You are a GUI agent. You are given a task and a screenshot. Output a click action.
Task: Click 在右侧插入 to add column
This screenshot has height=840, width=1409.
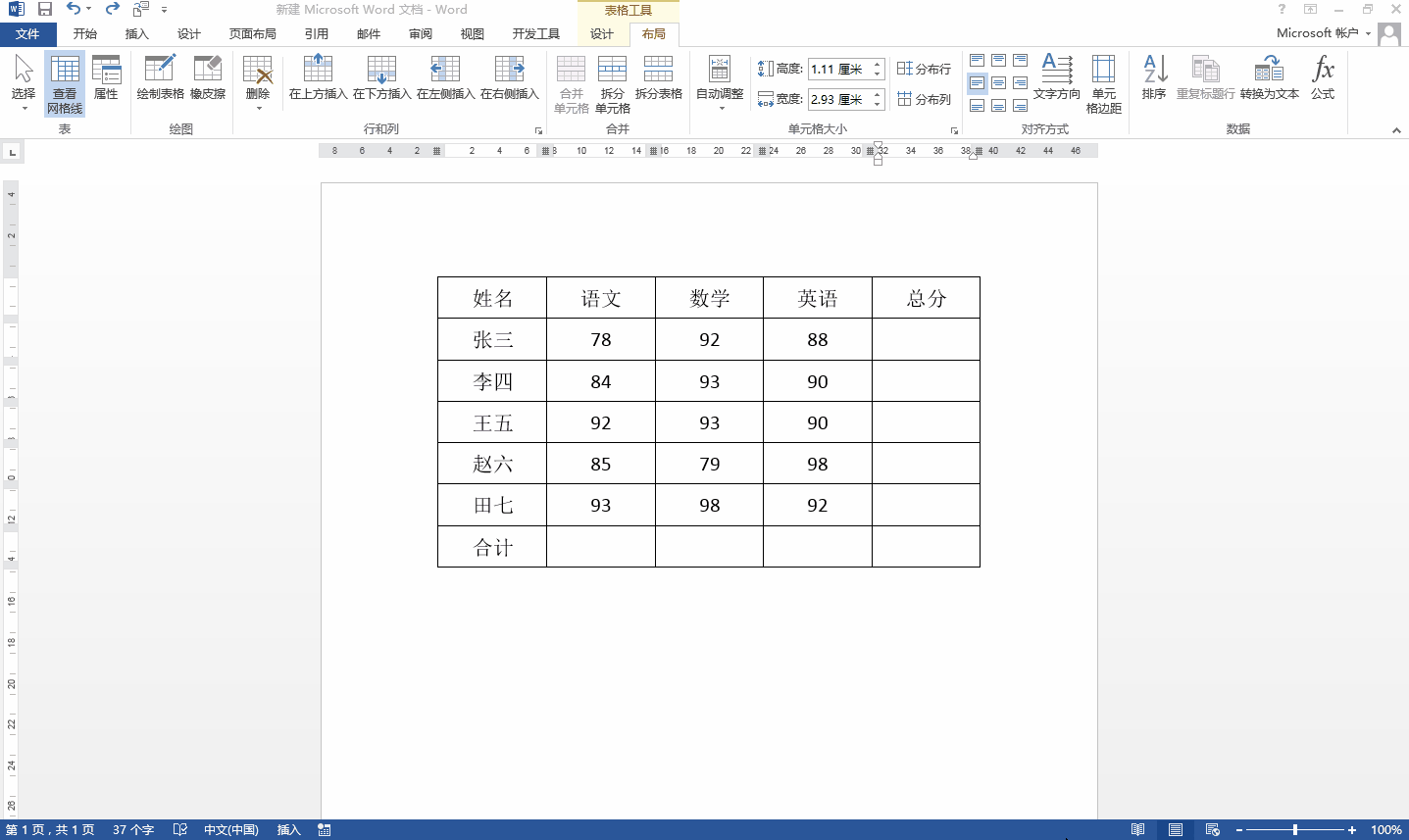click(510, 78)
